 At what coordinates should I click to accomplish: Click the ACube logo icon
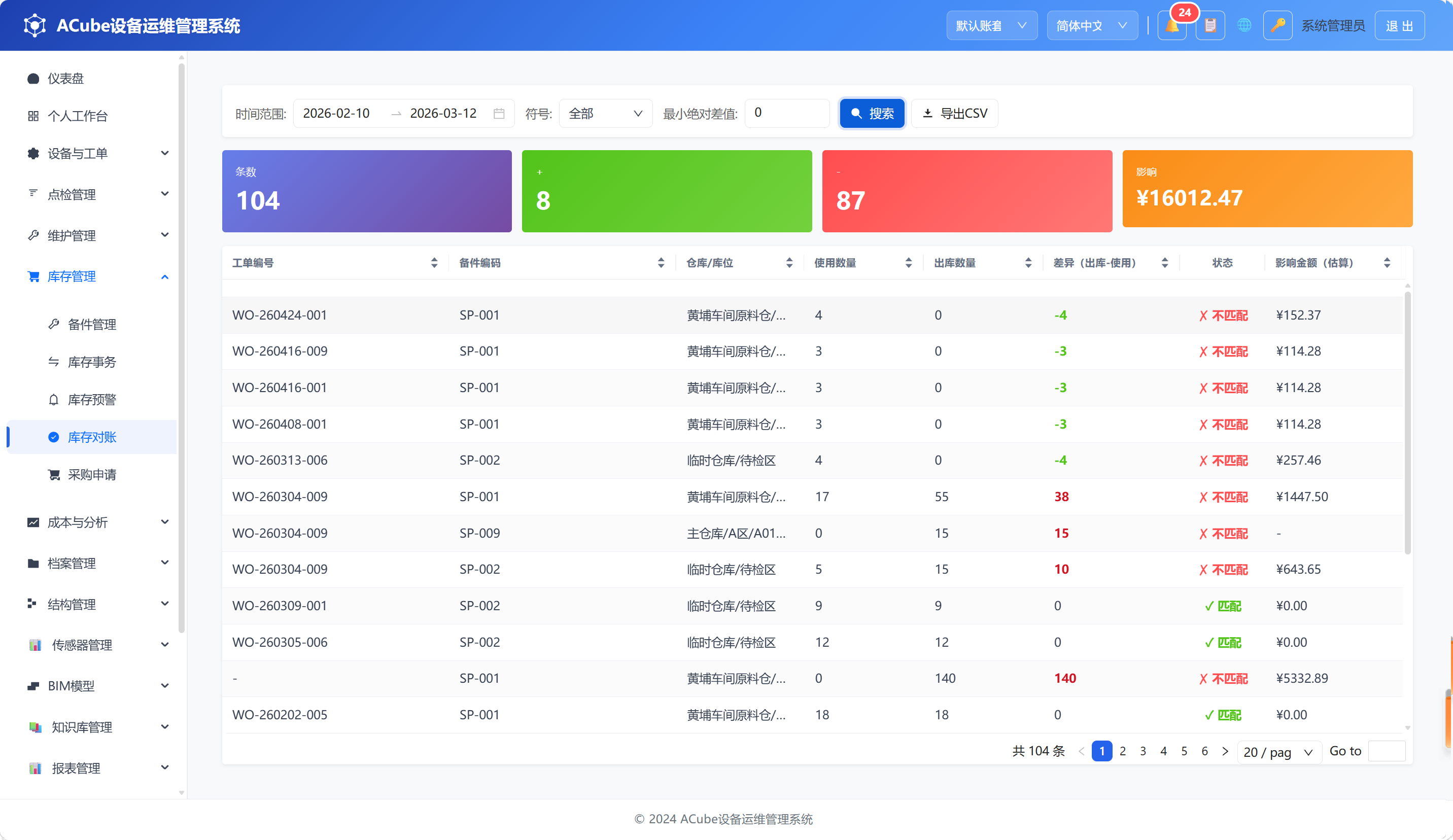34,25
